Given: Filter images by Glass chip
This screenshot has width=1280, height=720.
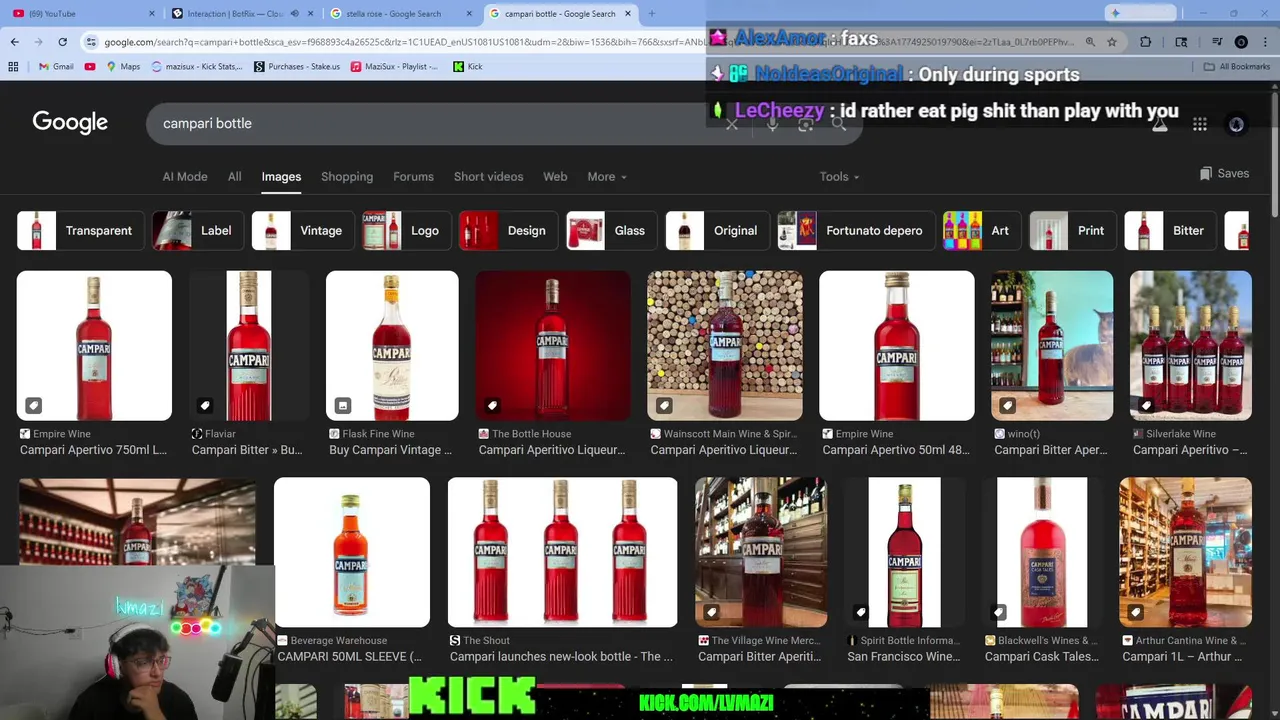Looking at the screenshot, I should point(610,231).
